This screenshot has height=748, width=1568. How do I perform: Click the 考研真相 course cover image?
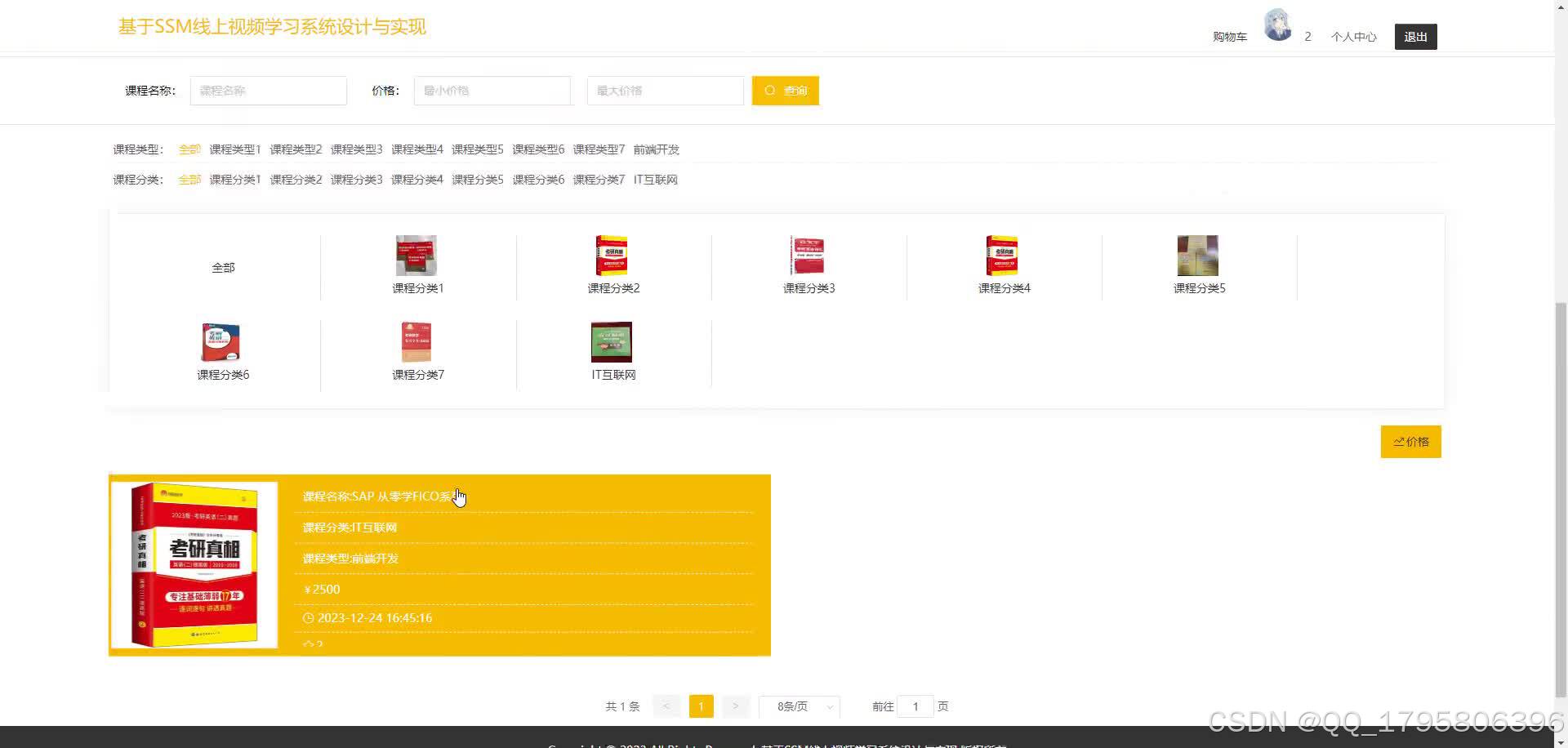(x=194, y=565)
